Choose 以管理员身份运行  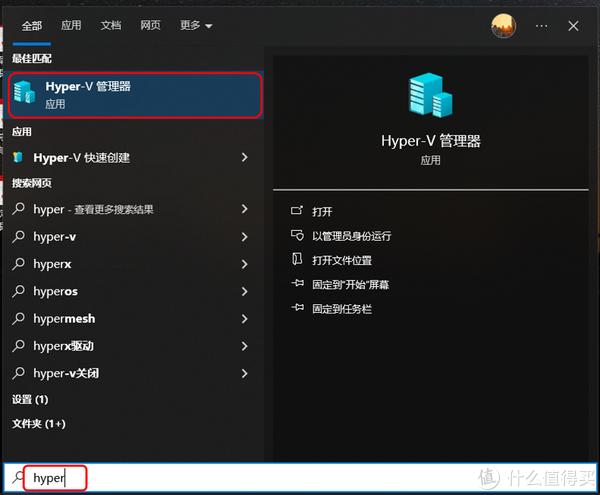[x=352, y=236]
